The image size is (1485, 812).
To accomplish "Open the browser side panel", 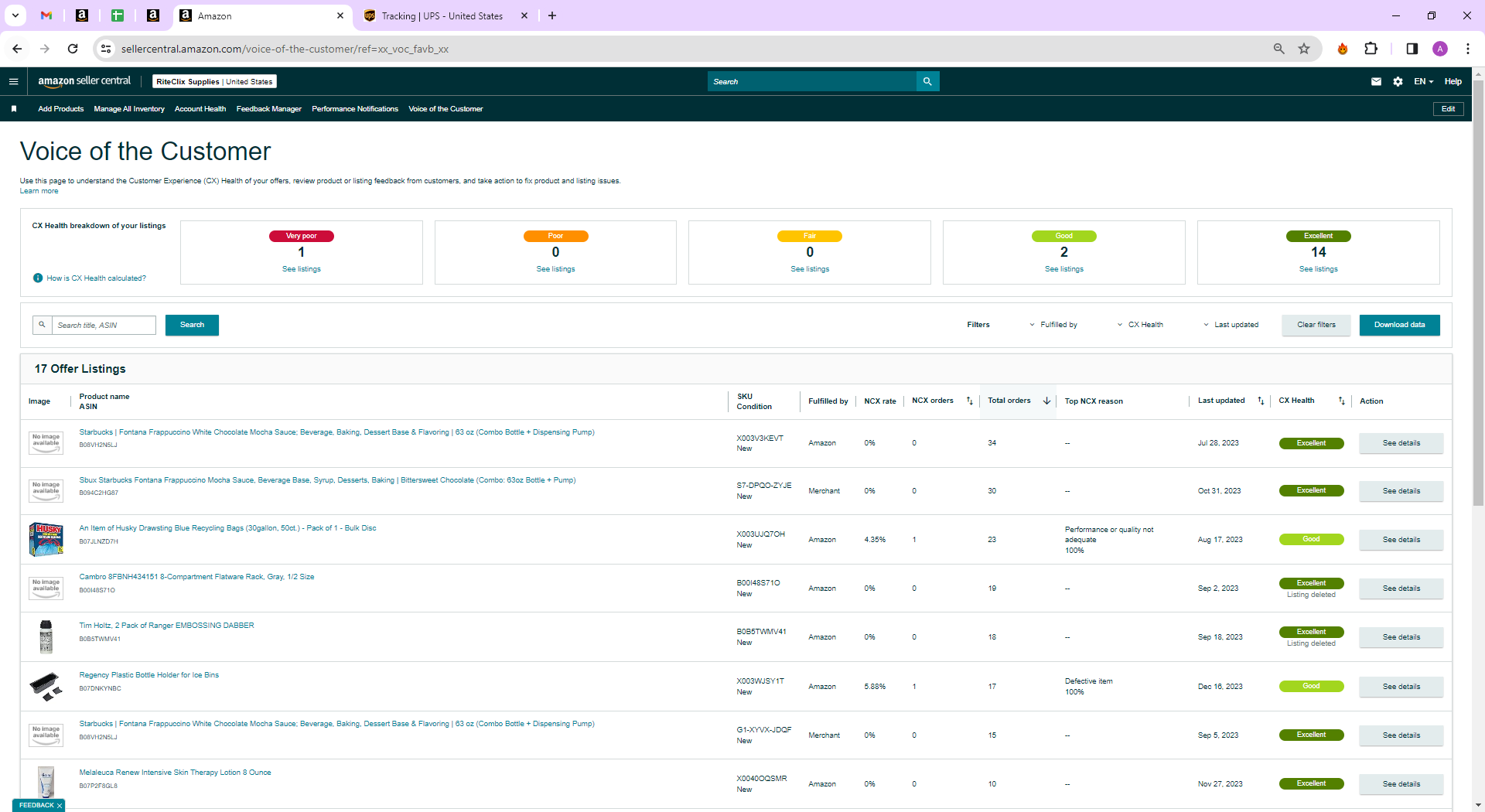I will click(x=1412, y=49).
